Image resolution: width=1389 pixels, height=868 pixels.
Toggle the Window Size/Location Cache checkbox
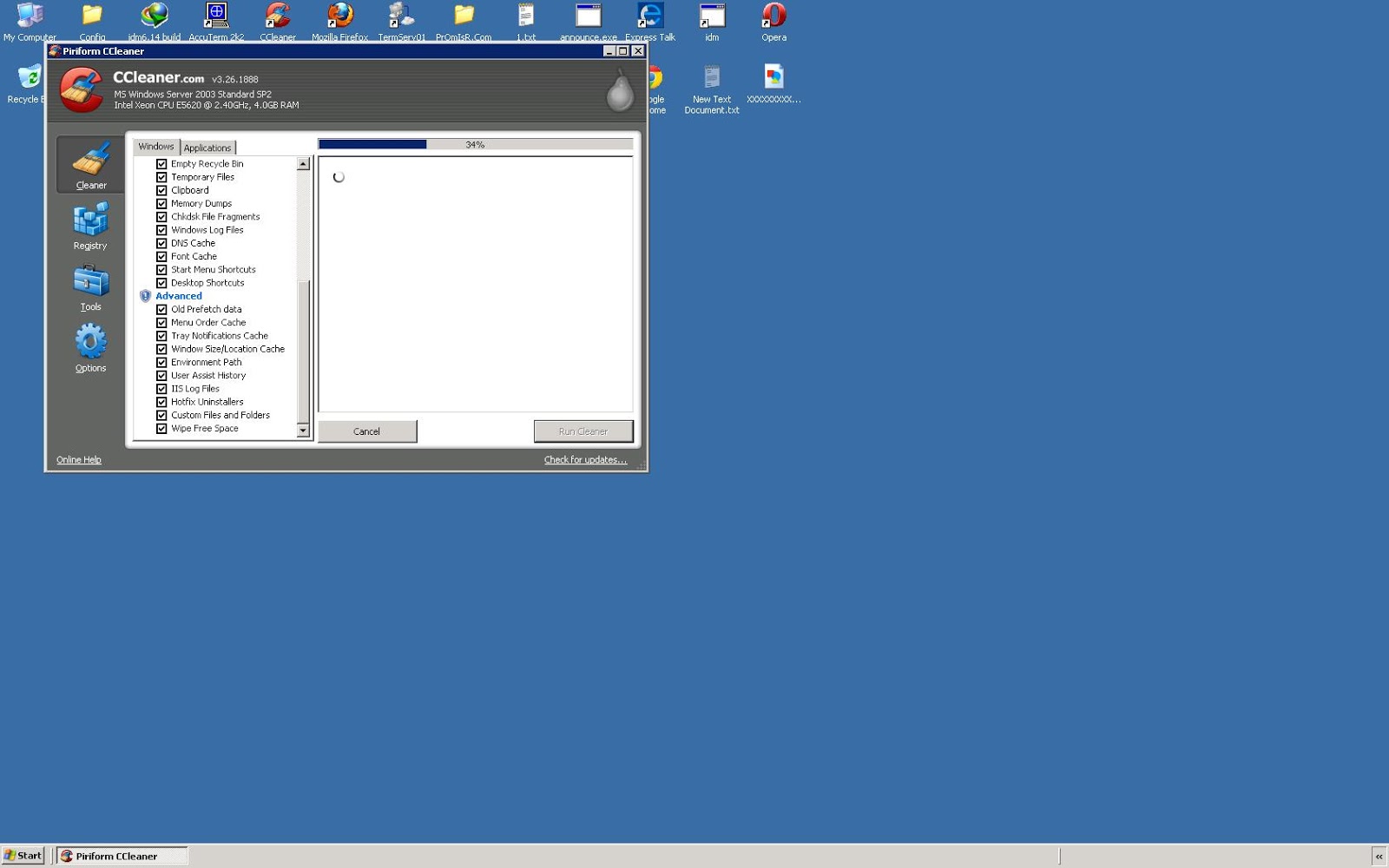click(x=161, y=349)
